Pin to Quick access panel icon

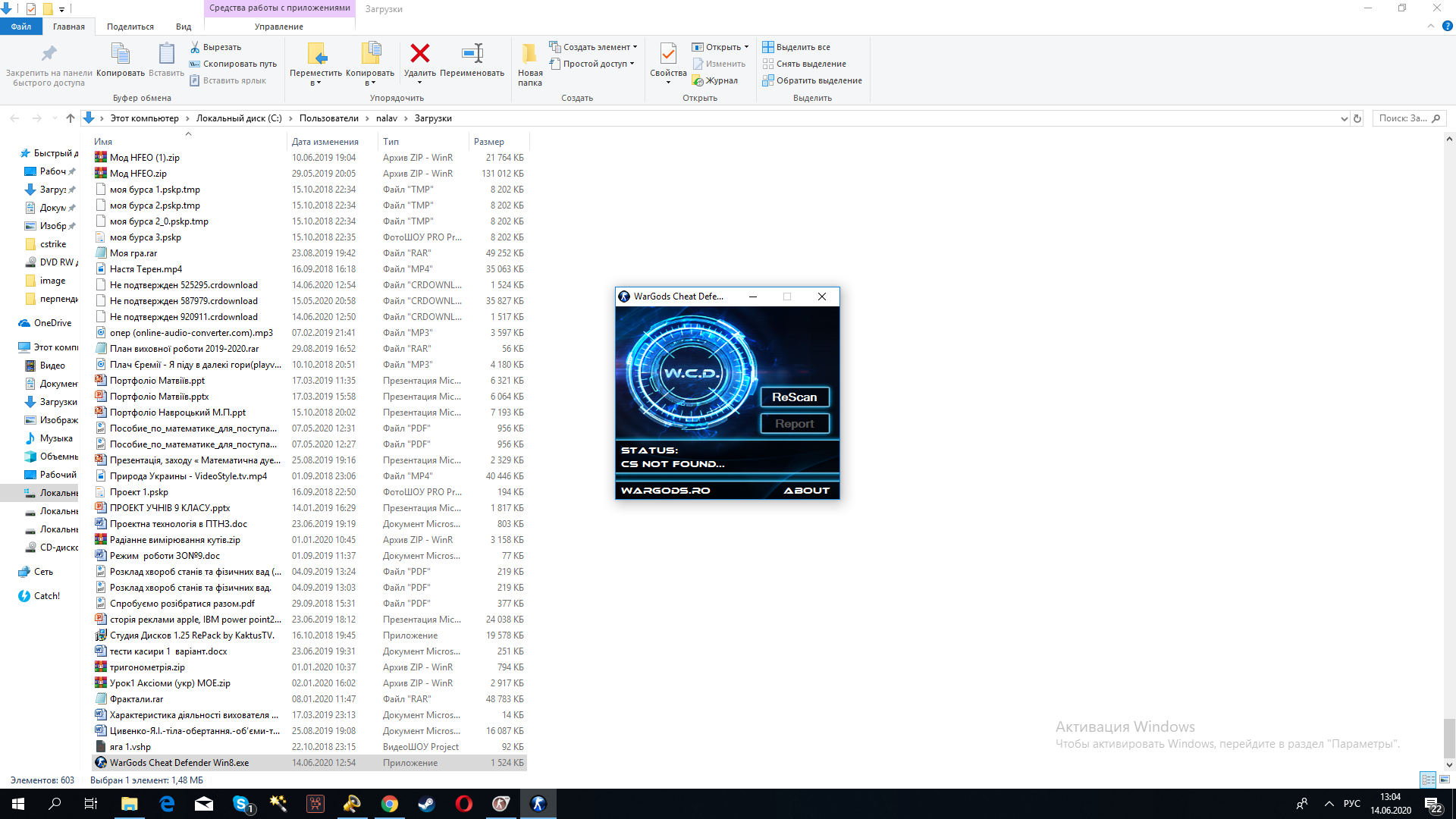[49, 53]
